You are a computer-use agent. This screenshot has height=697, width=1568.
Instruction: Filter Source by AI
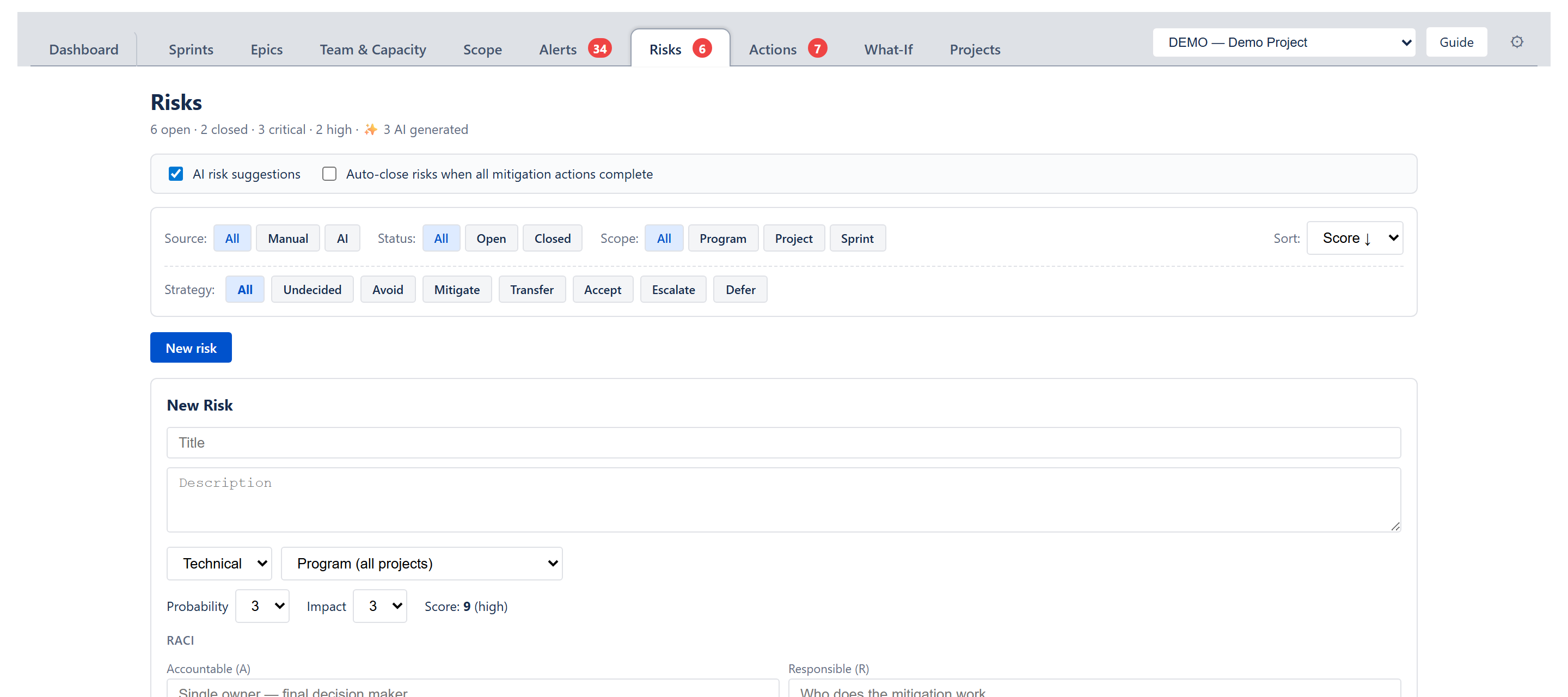(342, 239)
